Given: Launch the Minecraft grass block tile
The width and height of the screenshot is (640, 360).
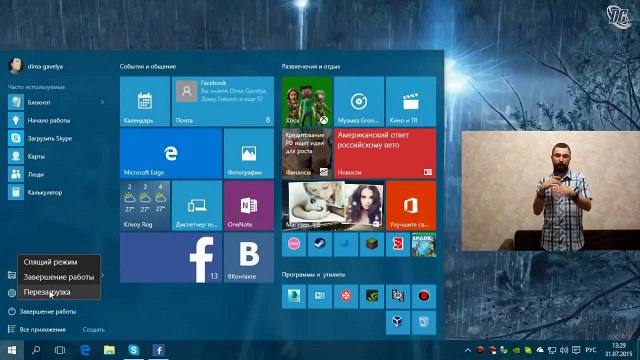Looking at the screenshot, I should pyautogui.click(x=372, y=244).
